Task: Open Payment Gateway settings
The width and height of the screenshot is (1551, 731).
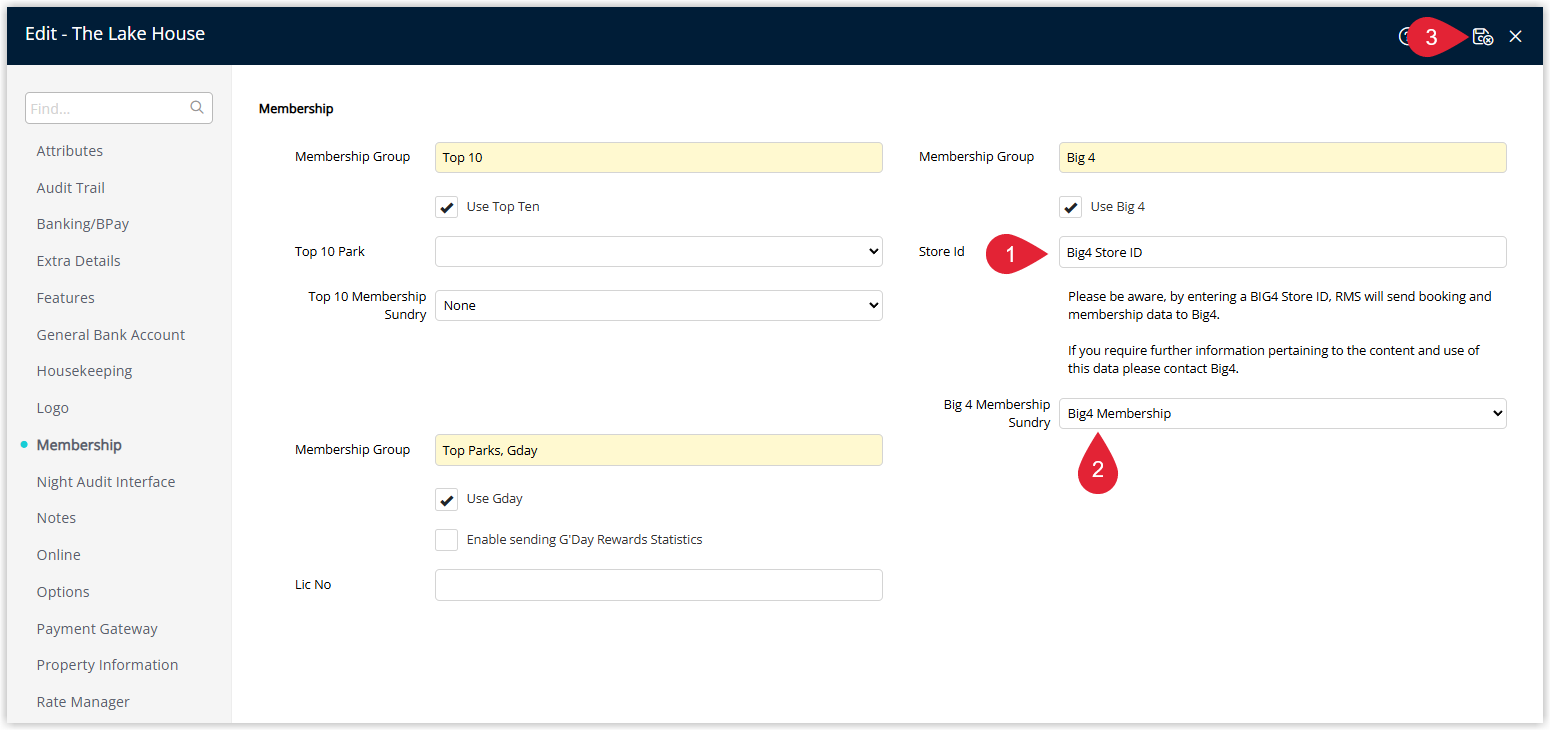Action: (x=97, y=629)
